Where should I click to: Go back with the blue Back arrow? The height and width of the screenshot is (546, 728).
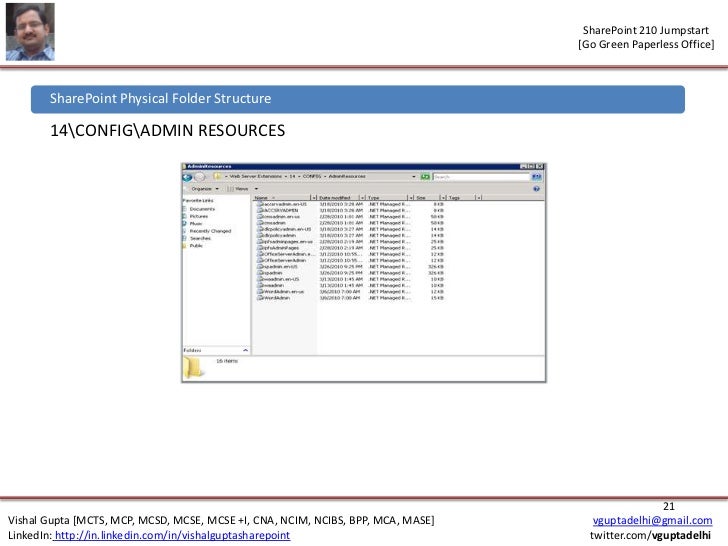pos(188,177)
